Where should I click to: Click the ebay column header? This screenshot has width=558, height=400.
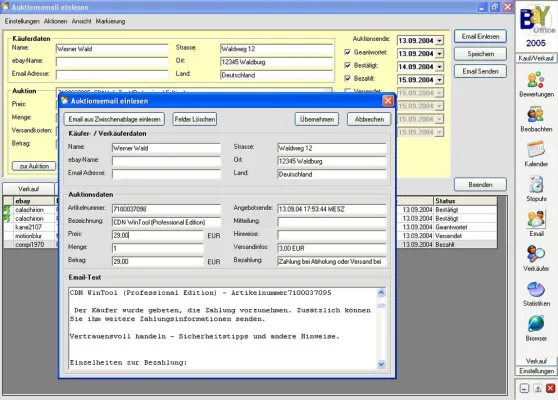click(34, 201)
